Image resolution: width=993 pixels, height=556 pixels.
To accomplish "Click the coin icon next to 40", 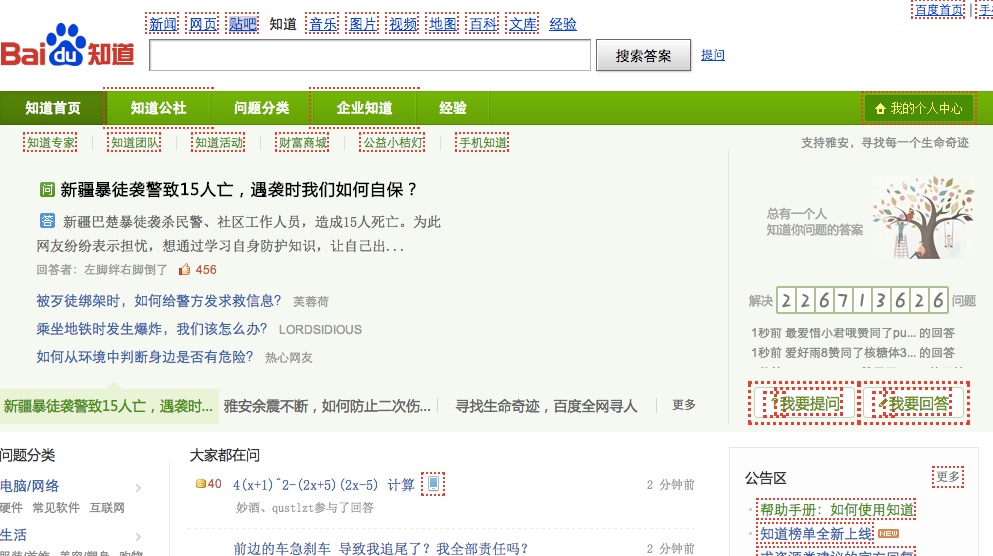I will pos(201,484).
